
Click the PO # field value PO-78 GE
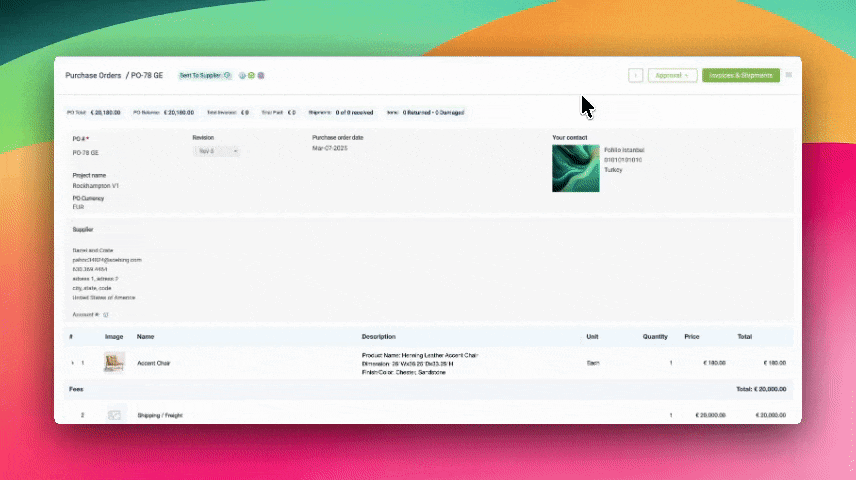(x=86, y=153)
